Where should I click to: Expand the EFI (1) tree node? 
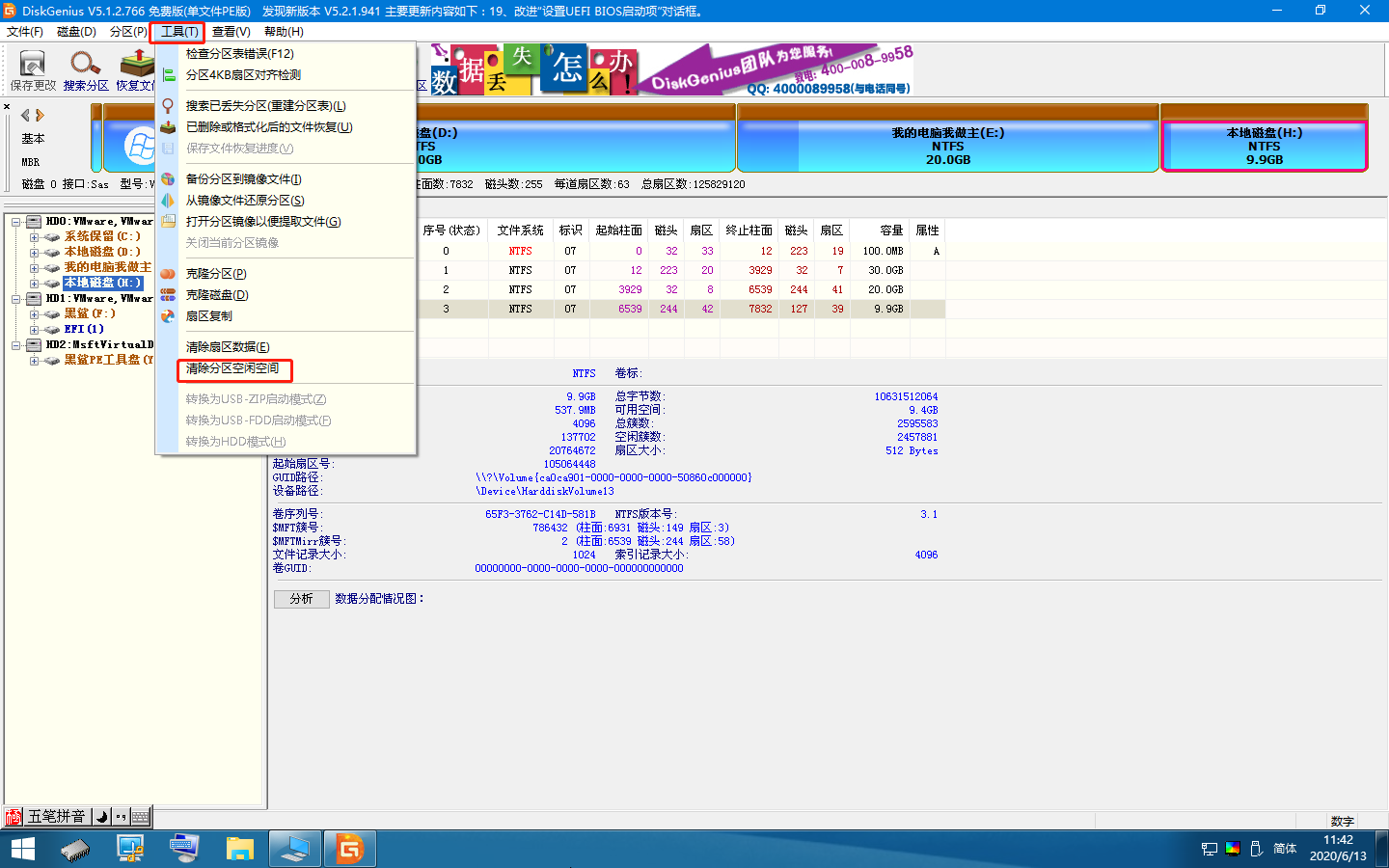click(x=35, y=330)
